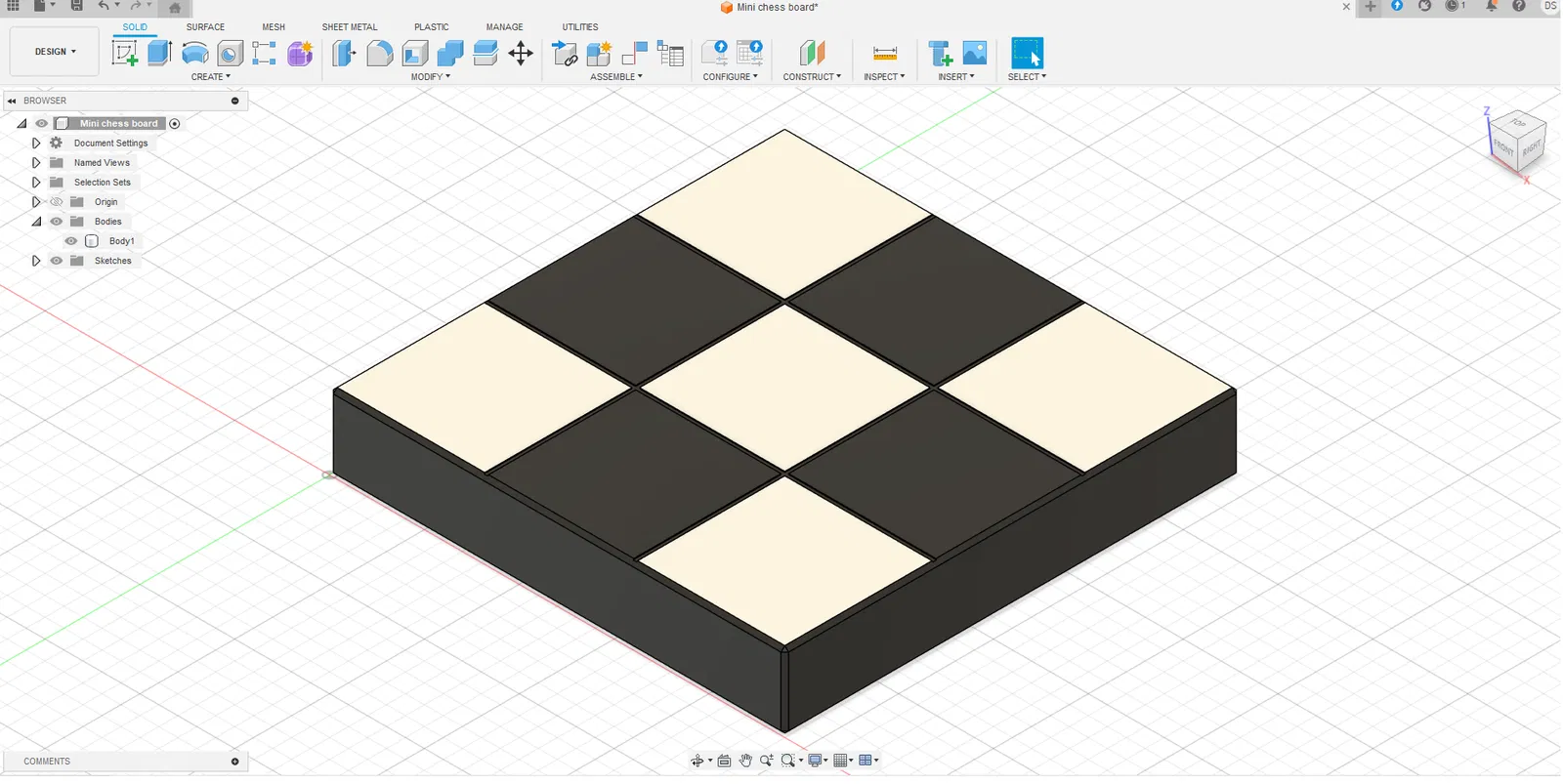Select the Fillet tool in Modify
1563x784 pixels.
(x=380, y=53)
